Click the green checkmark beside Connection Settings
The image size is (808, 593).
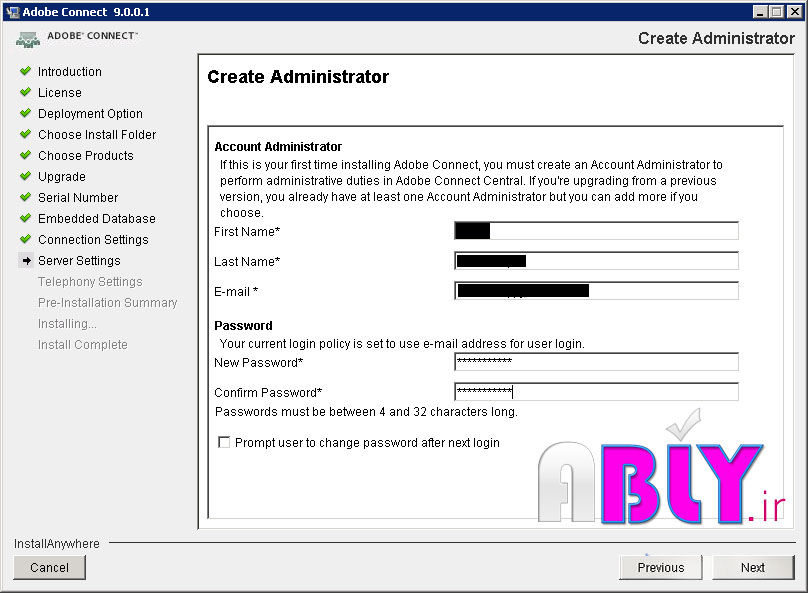(25, 239)
